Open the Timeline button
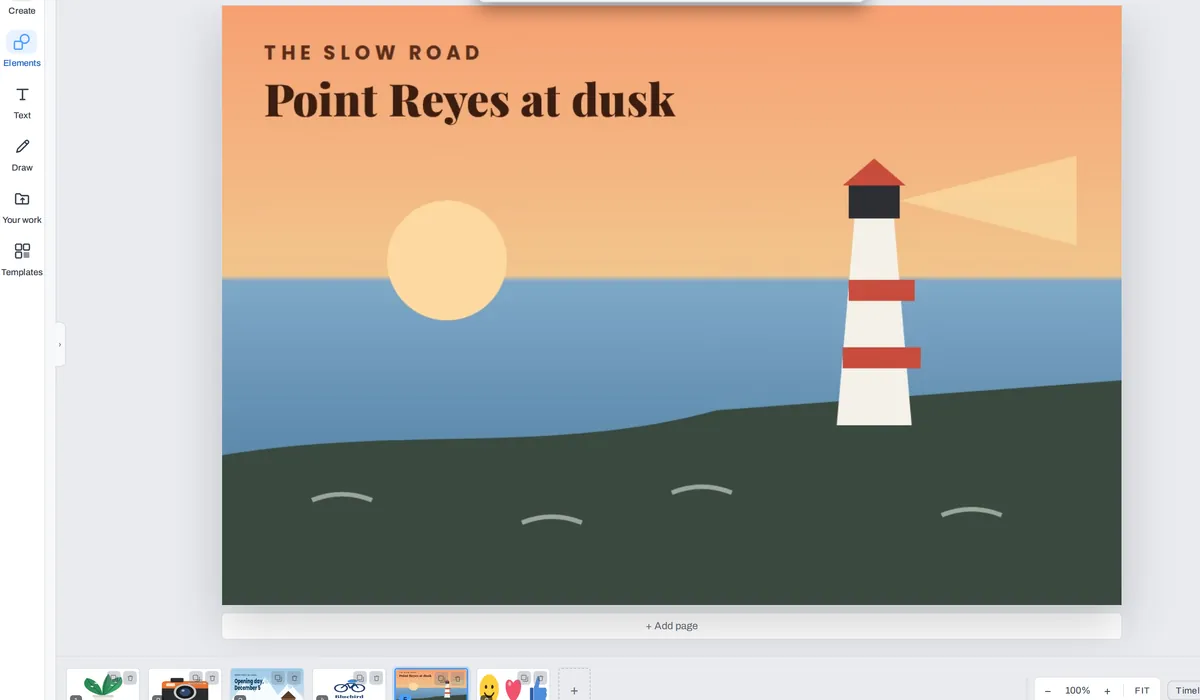The image size is (1200, 700). point(1185,691)
